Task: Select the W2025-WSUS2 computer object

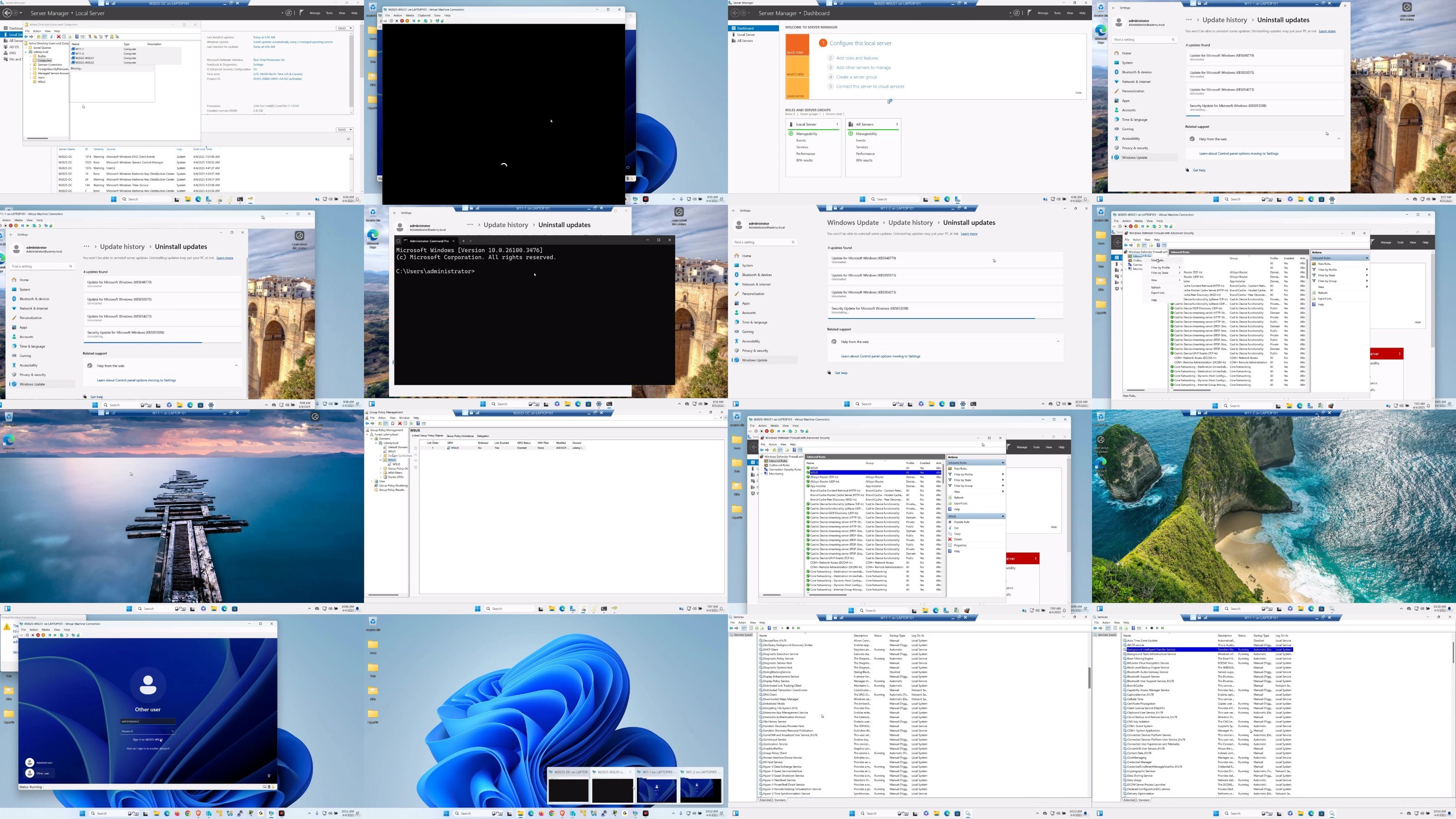Action: tap(84, 63)
